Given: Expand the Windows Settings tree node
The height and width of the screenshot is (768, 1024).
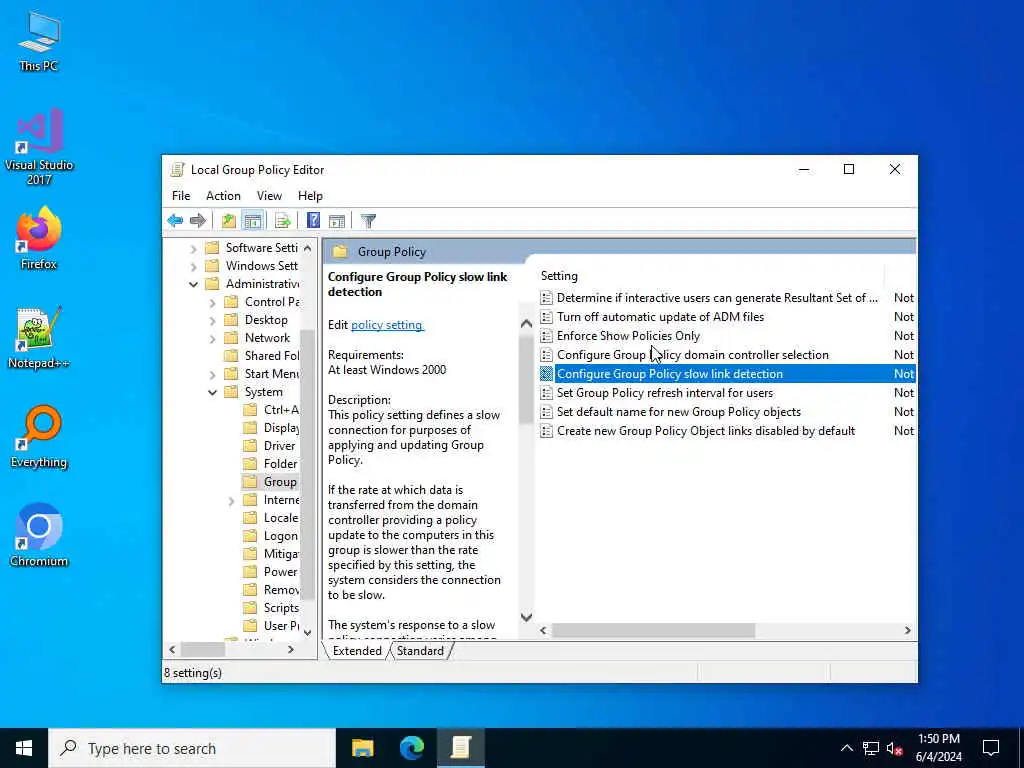Looking at the screenshot, I should point(193,266).
